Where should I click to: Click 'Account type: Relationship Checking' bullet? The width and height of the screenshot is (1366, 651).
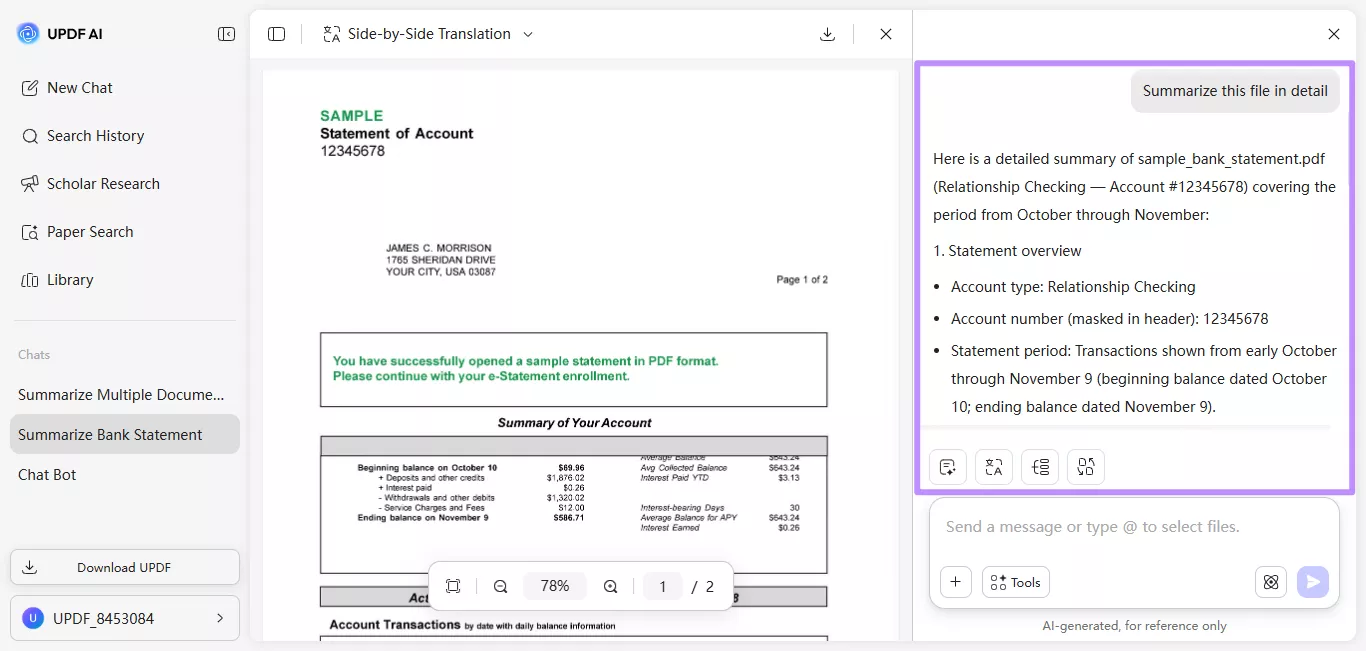pos(1073,287)
